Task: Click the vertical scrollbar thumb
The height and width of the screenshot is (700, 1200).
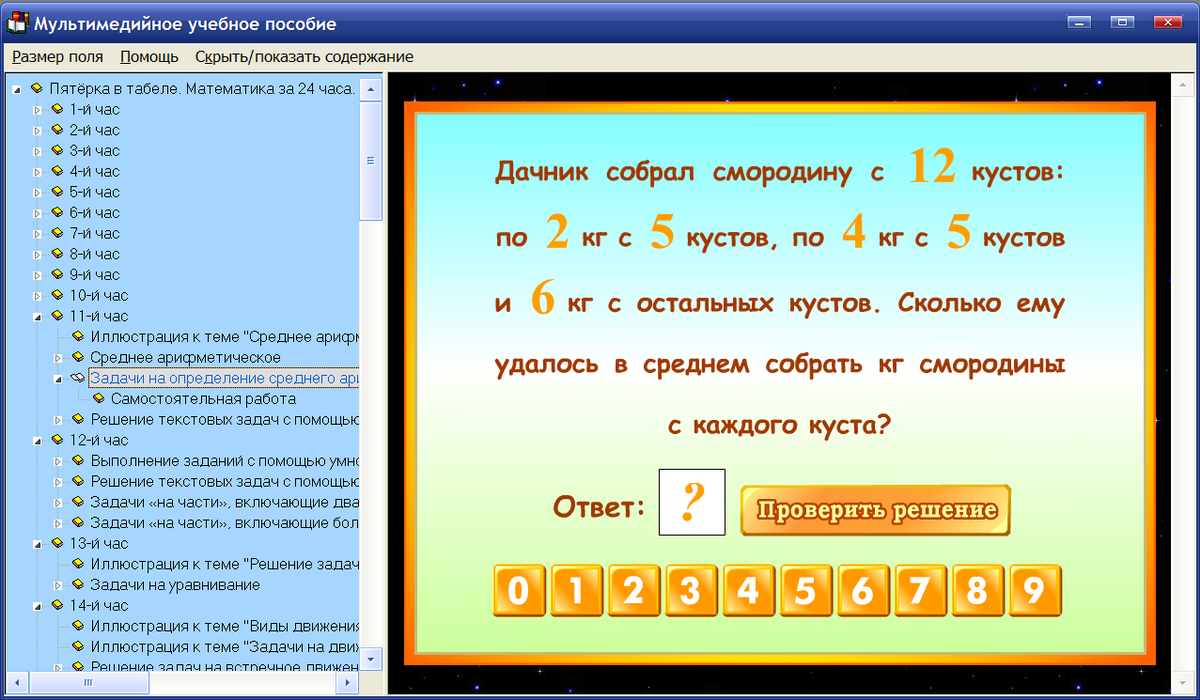Action: click(370, 160)
